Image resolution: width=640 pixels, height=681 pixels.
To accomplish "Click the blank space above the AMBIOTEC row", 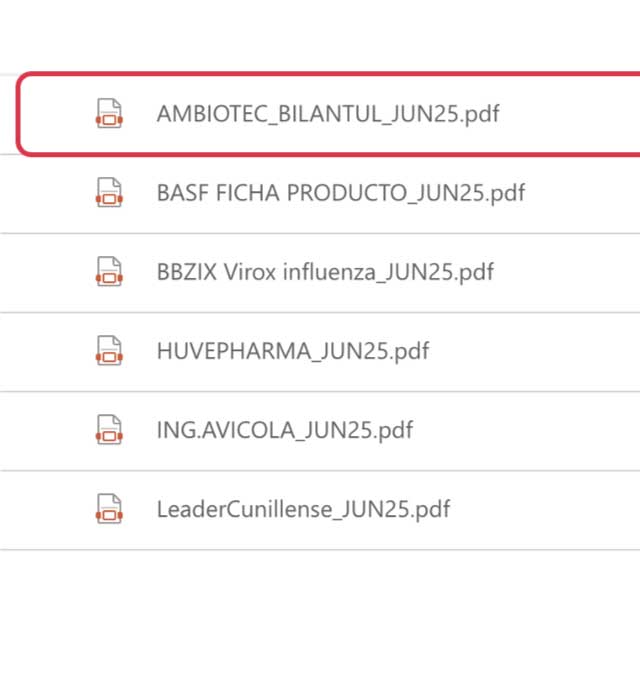I will coord(320,35).
